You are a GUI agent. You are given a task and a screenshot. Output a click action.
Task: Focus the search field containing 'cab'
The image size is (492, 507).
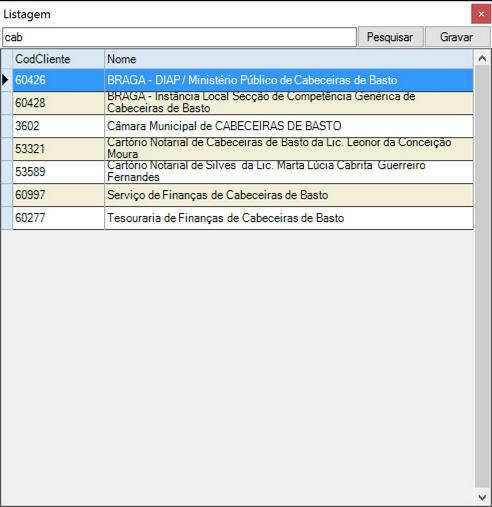(x=179, y=37)
